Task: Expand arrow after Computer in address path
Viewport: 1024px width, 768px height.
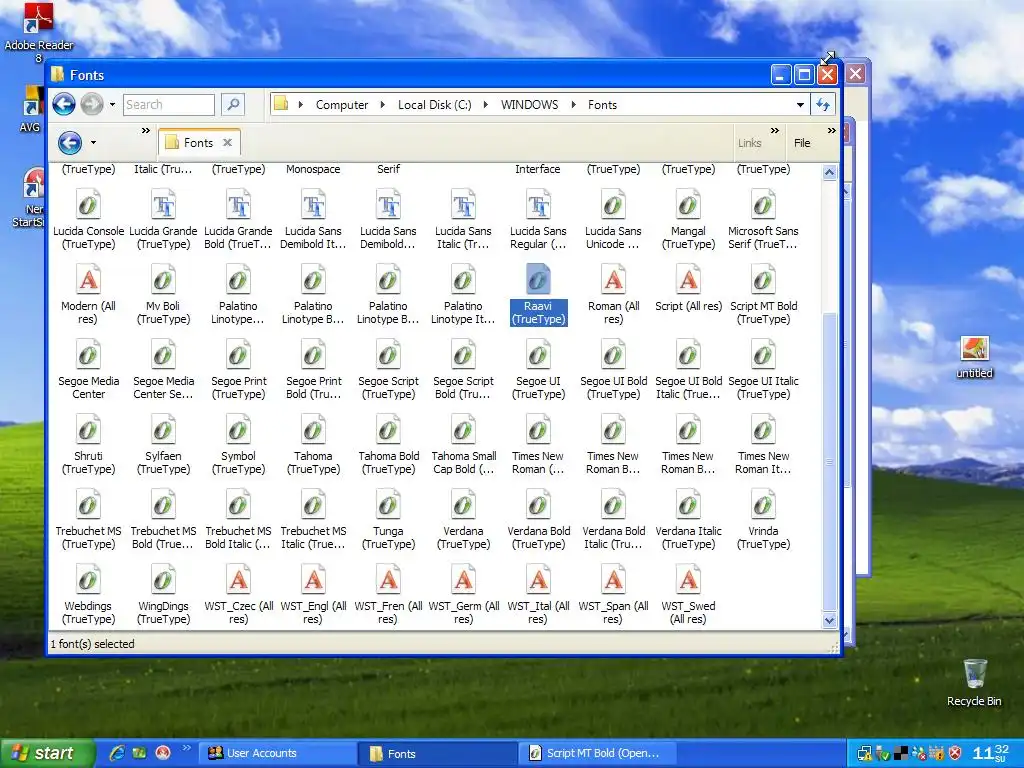Action: coord(382,104)
